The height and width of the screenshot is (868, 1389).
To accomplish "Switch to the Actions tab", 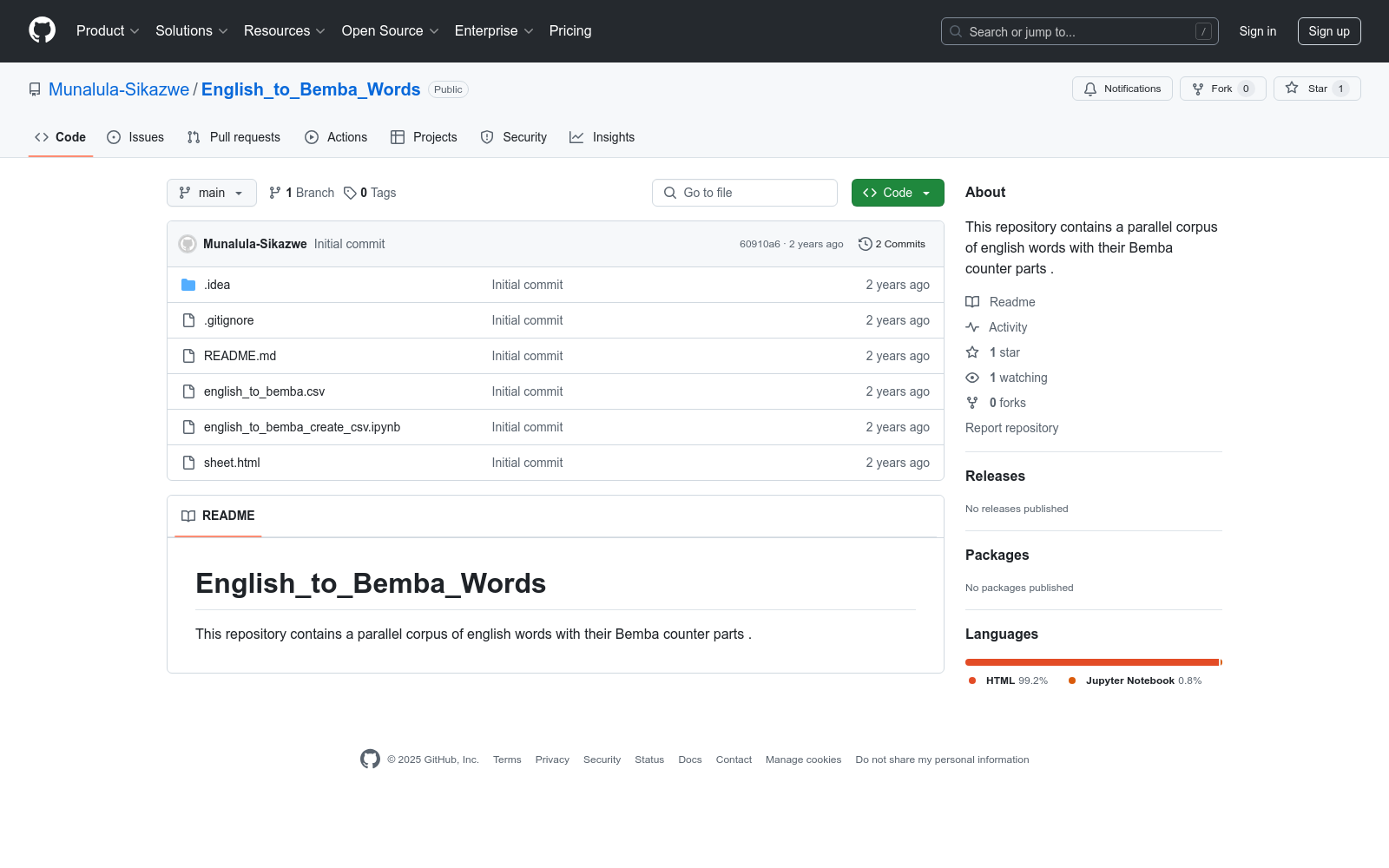I will [336, 137].
